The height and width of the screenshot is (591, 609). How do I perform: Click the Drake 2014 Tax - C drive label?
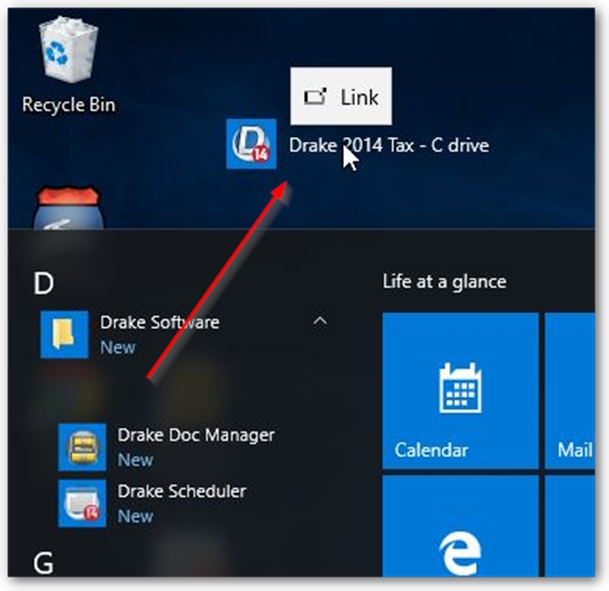coord(389,146)
